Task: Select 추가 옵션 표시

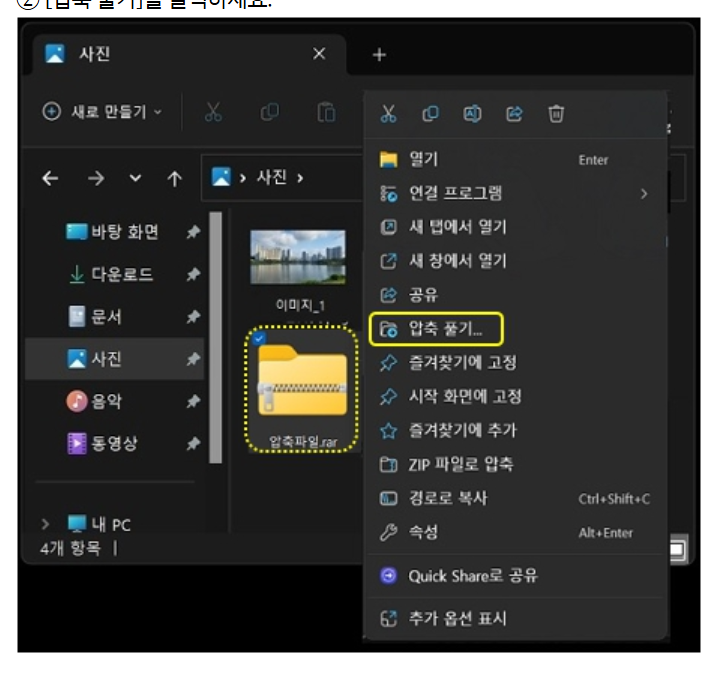Action: pyautogui.click(x=515, y=619)
